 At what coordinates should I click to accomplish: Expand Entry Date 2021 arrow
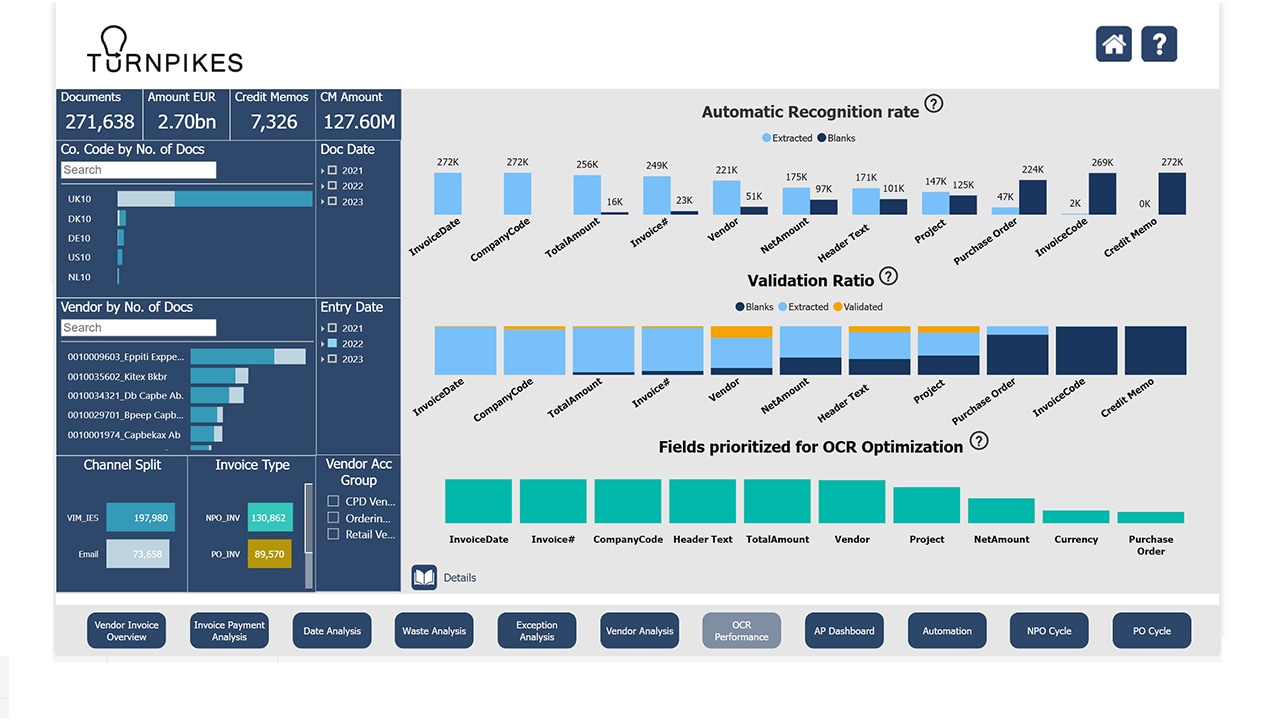click(322, 328)
